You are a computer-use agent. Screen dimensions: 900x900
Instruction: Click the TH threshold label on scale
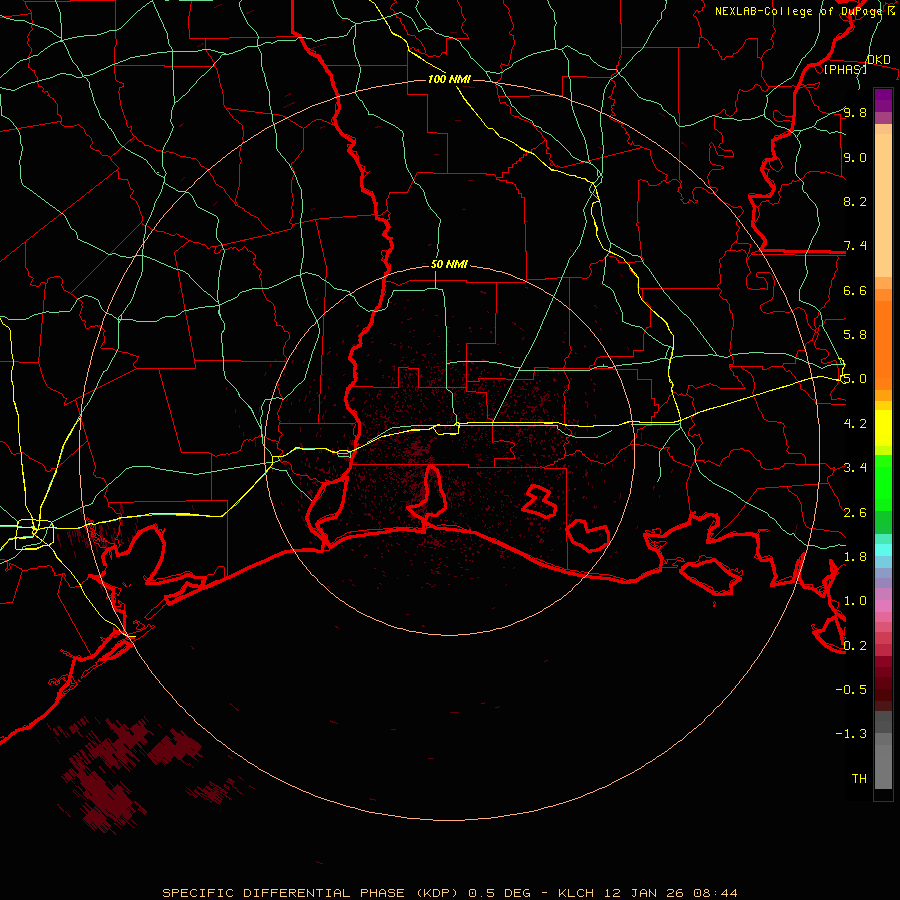[x=859, y=779]
